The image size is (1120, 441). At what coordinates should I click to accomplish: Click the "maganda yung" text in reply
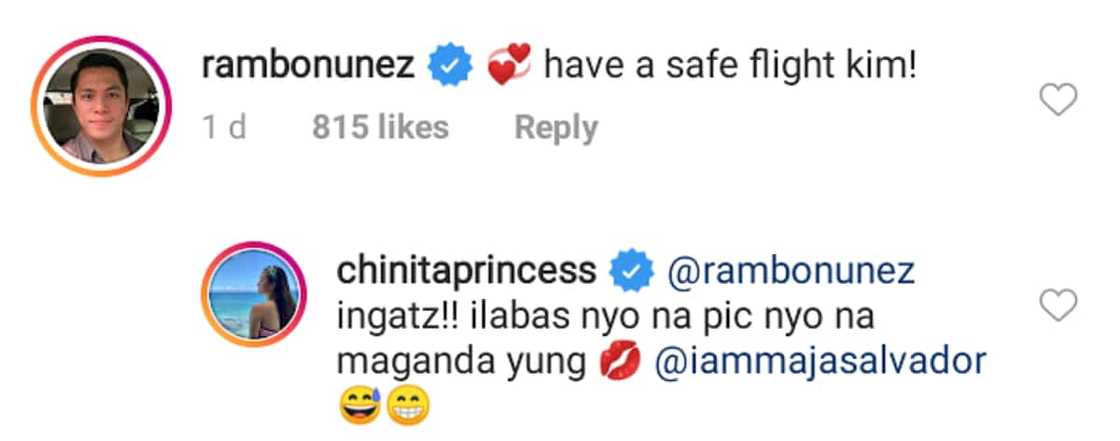coord(461,363)
